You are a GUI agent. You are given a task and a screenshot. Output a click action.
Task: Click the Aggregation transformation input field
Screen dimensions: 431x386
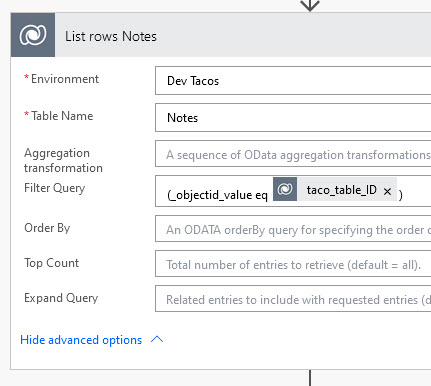[293, 154]
